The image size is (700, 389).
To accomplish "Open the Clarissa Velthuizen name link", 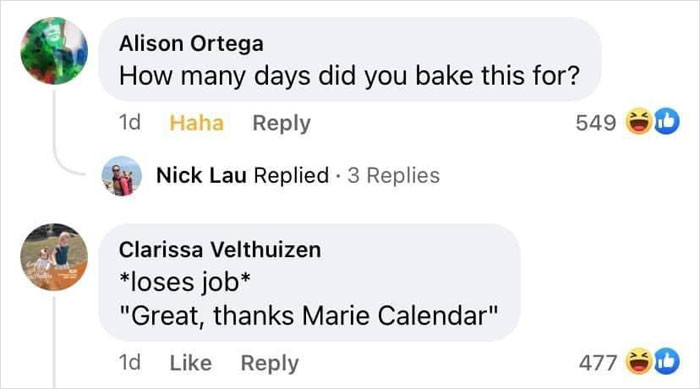I will pyautogui.click(x=220, y=250).
